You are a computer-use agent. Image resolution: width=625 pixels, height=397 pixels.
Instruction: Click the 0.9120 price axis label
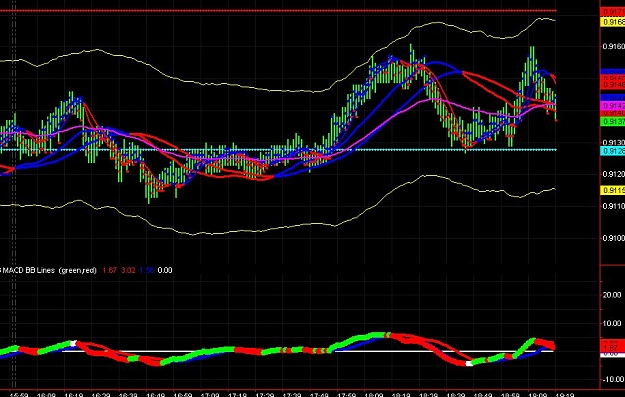click(614, 174)
